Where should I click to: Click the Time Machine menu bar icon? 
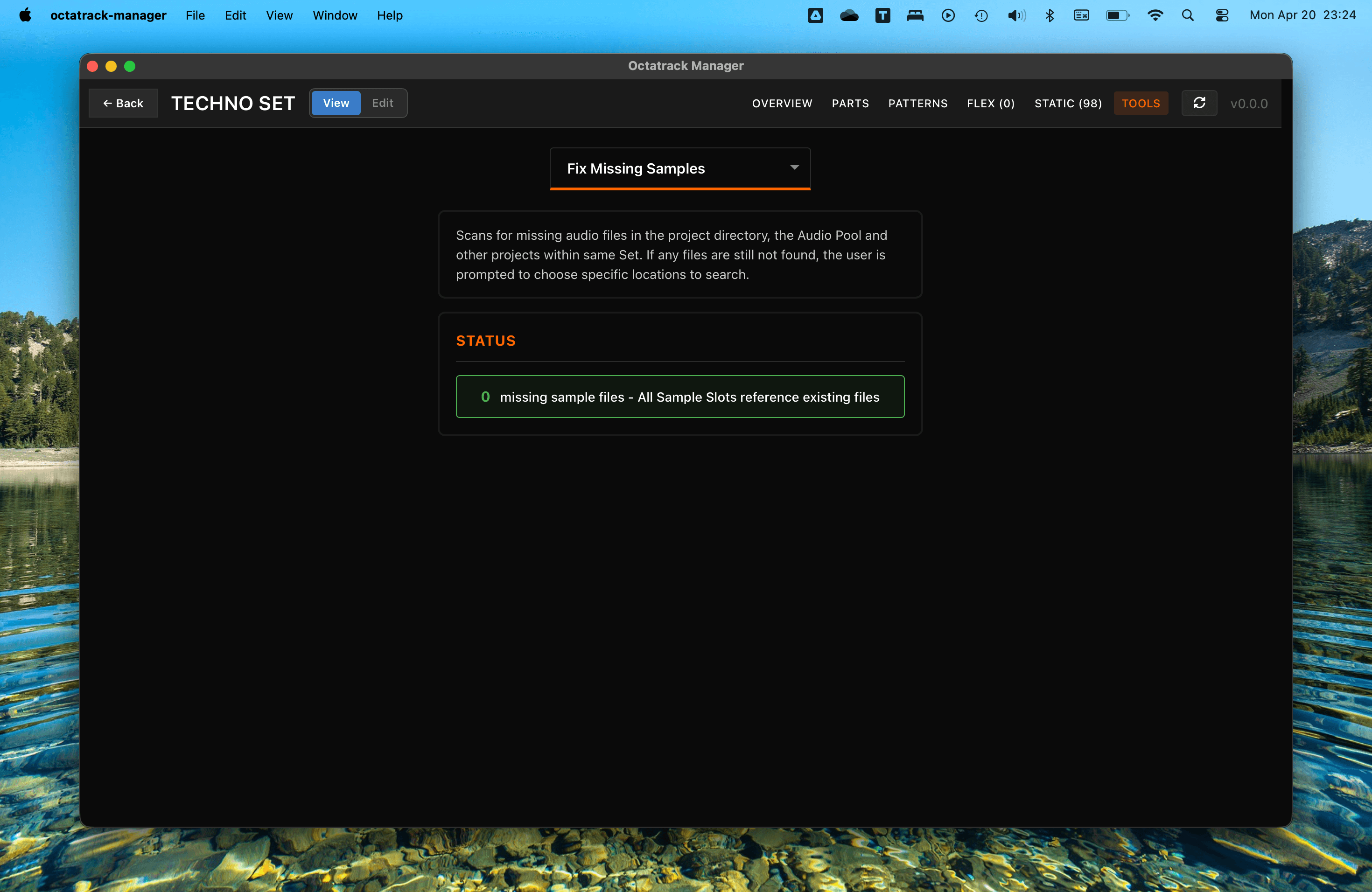point(981,15)
